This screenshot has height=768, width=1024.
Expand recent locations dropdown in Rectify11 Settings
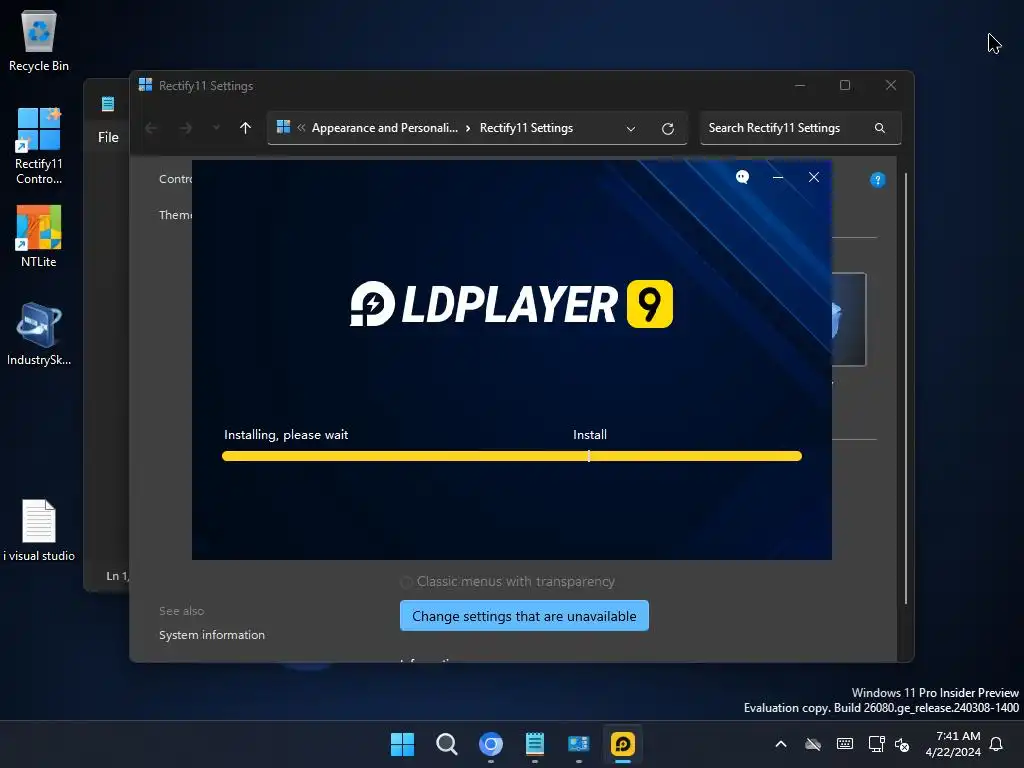[x=216, y=128]
